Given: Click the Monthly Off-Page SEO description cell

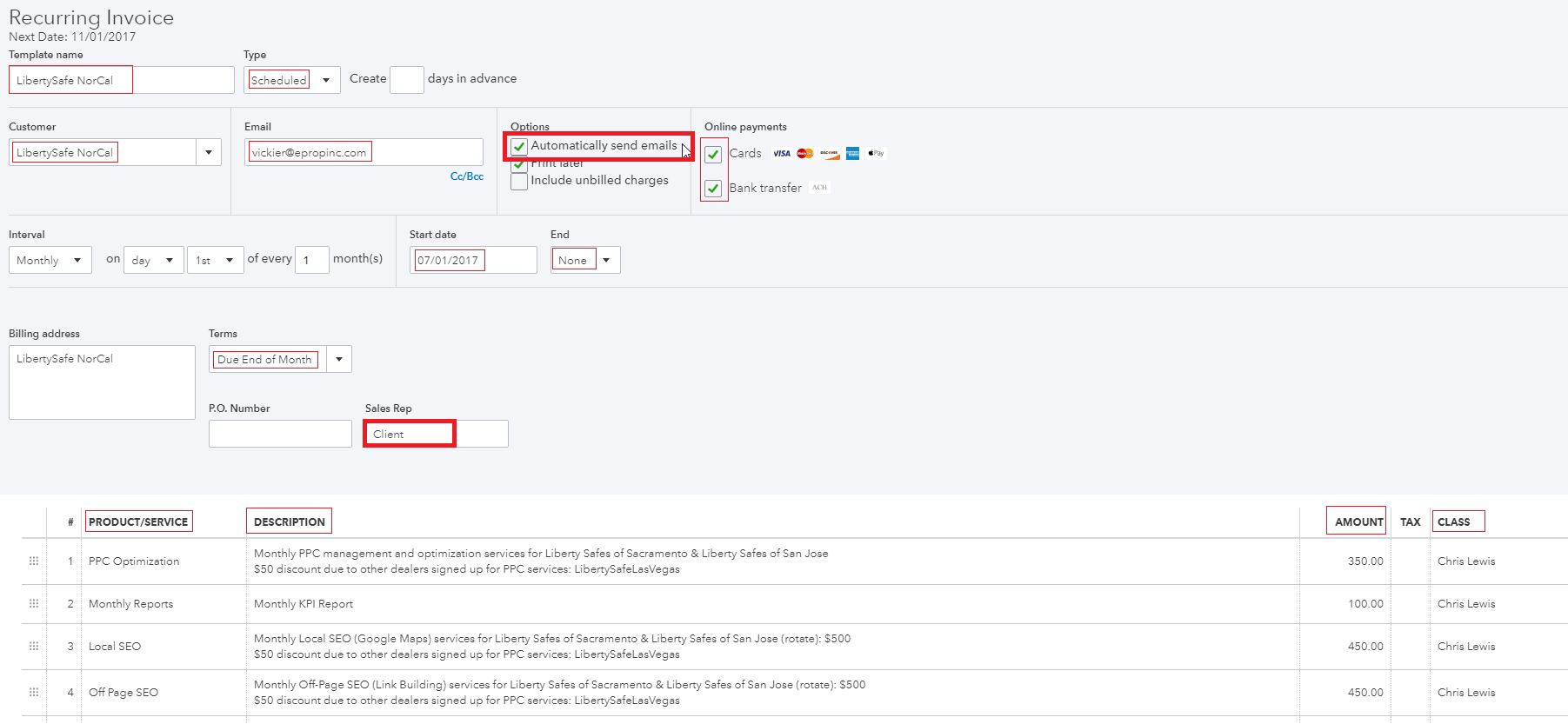Looking at the screenshot, I should [773, 692].
